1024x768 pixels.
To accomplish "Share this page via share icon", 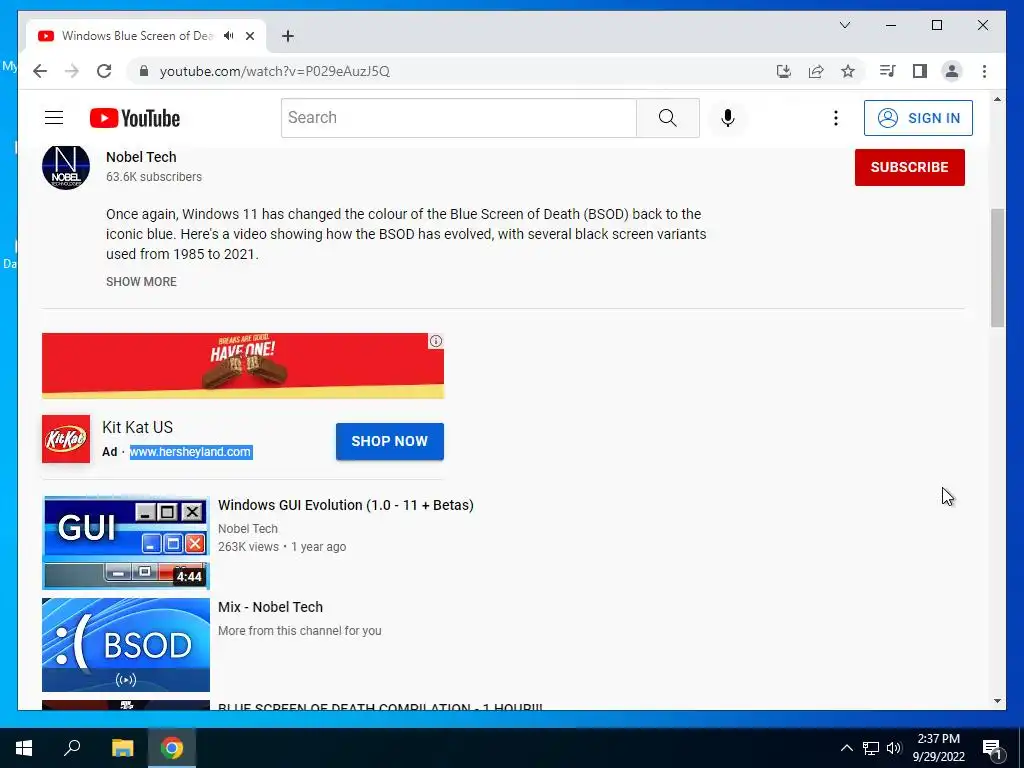I will 816,71.
